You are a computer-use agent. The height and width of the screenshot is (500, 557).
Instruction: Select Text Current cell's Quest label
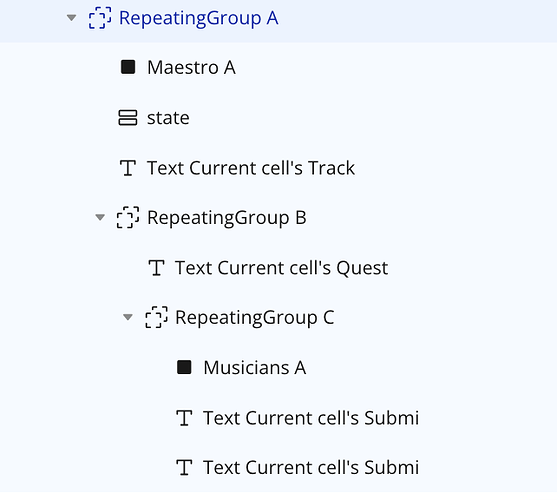(282, 268)
